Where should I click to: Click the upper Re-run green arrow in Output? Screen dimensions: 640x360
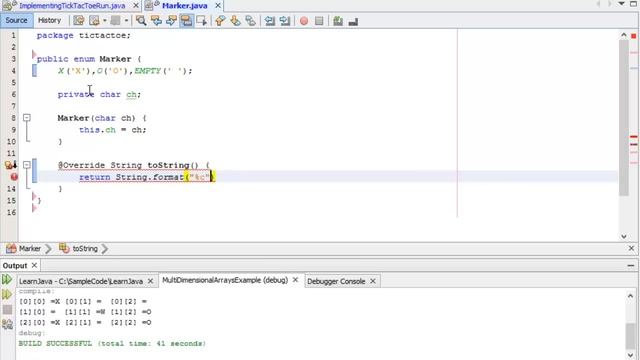tap(7, 279)
